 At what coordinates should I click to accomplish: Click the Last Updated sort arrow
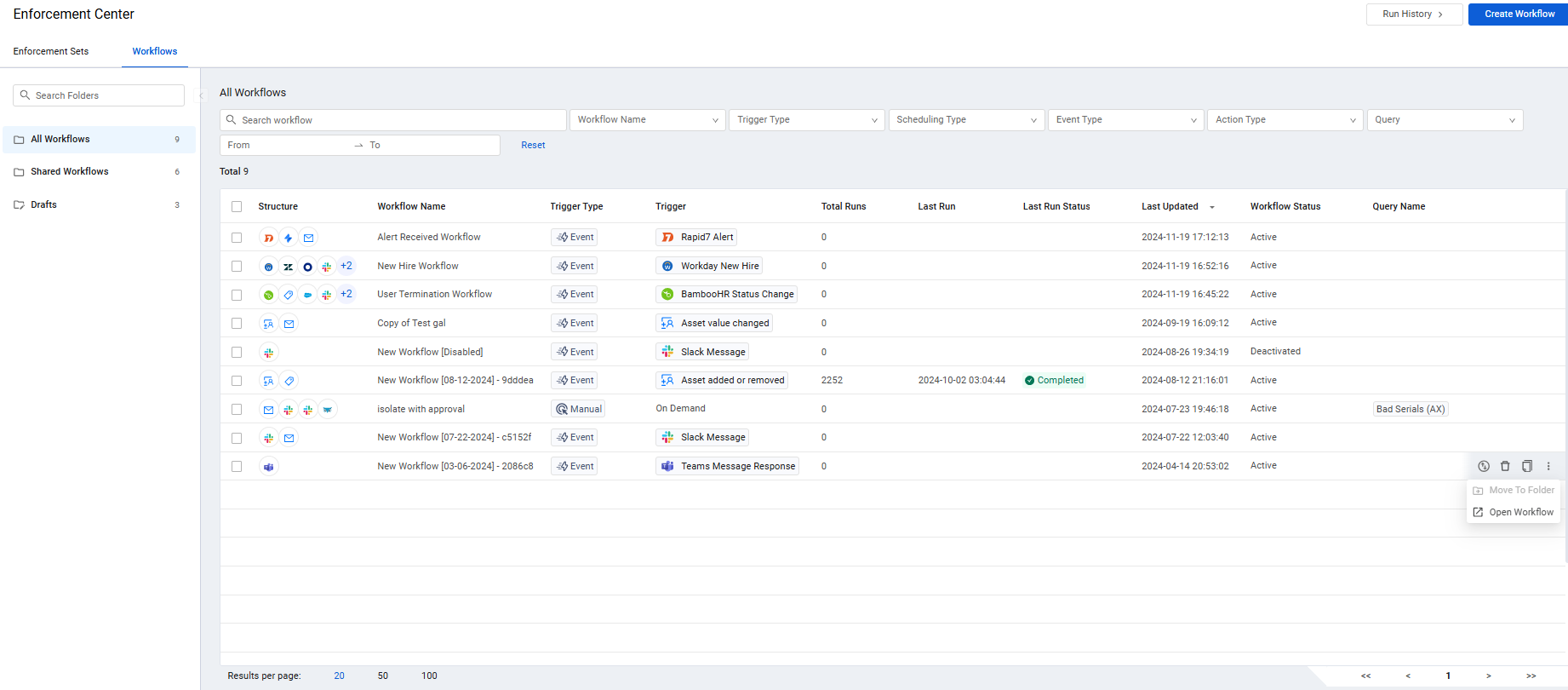click(1212, 207)
